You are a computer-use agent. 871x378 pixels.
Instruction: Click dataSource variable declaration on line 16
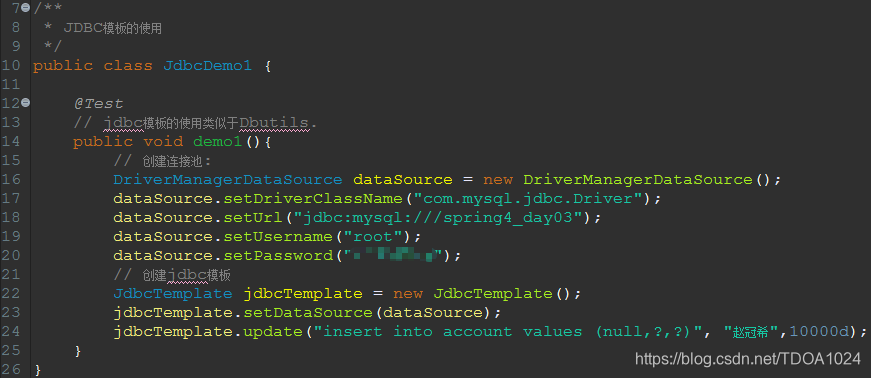pos(403,180)
